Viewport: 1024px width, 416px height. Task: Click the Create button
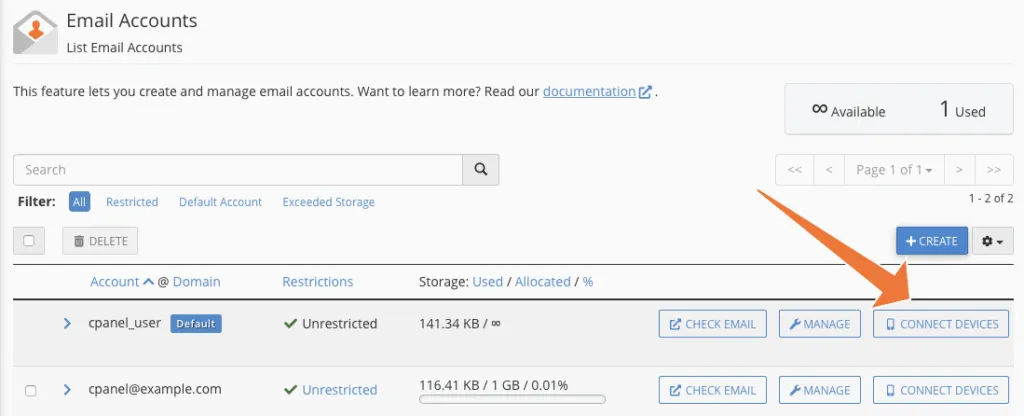point(931,241)
